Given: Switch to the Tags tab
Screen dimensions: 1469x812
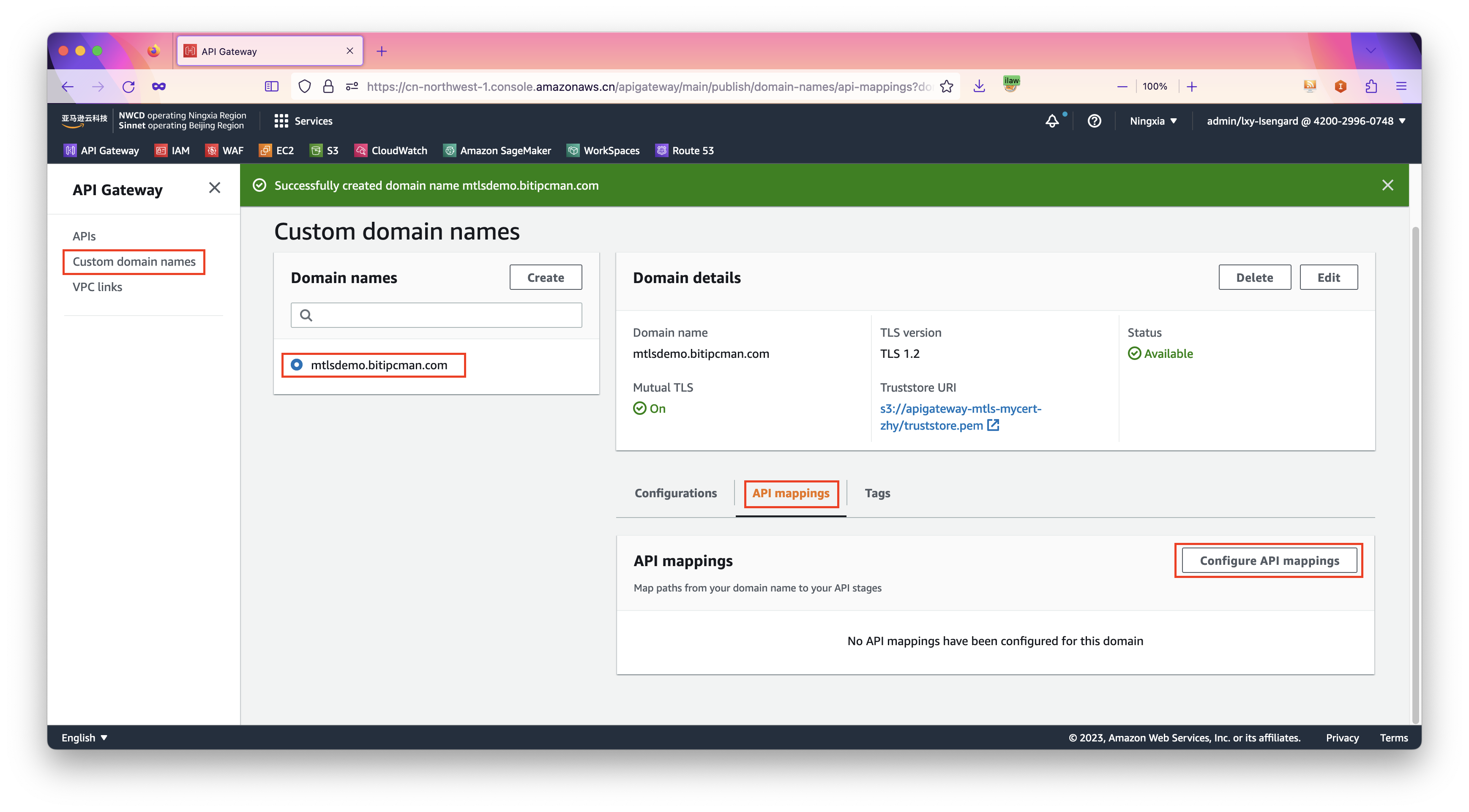Looking at the screenshot, I should coord(877,493).
